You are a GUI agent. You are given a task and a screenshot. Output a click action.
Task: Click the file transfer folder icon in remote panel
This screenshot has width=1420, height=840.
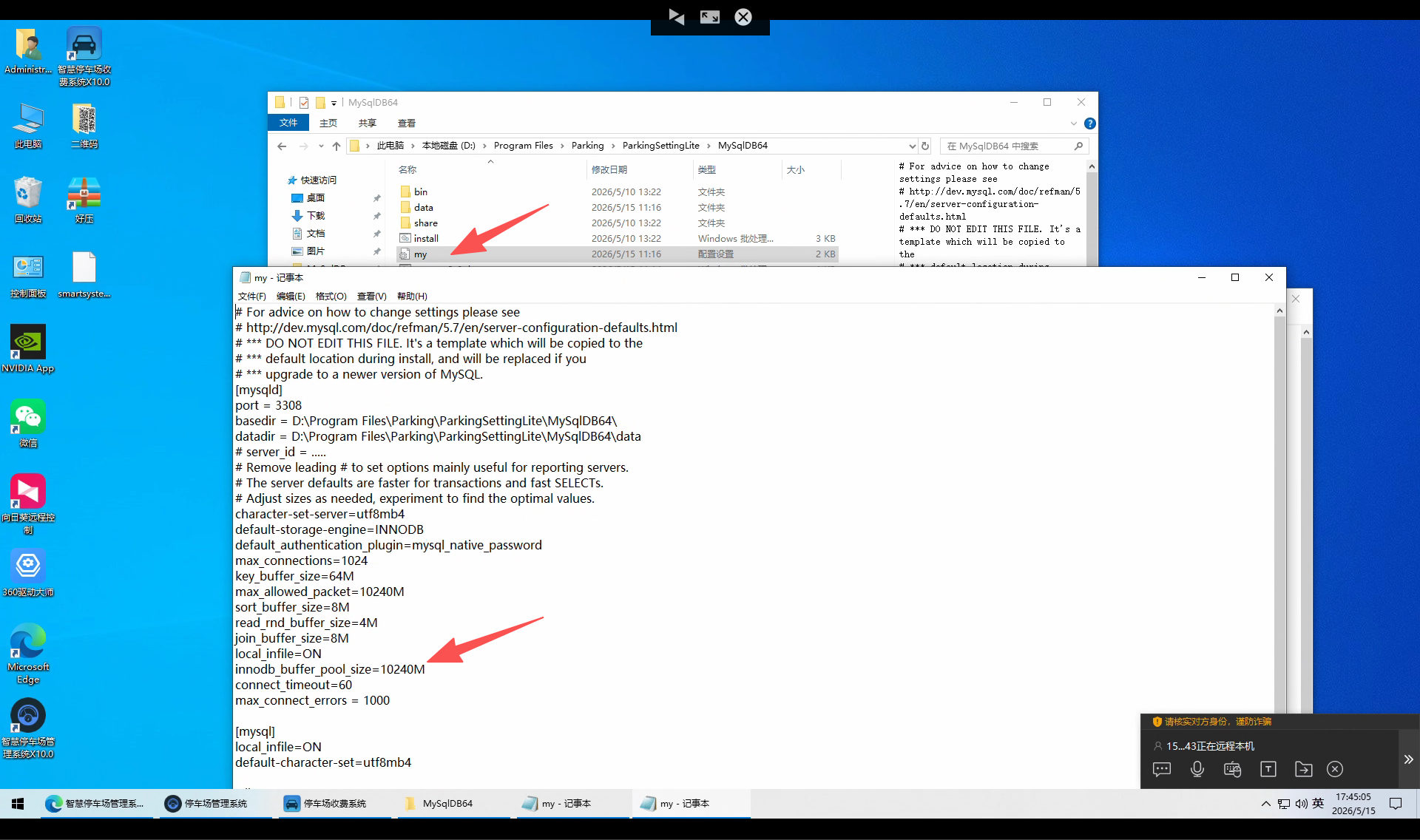[x=1303, y=769]
